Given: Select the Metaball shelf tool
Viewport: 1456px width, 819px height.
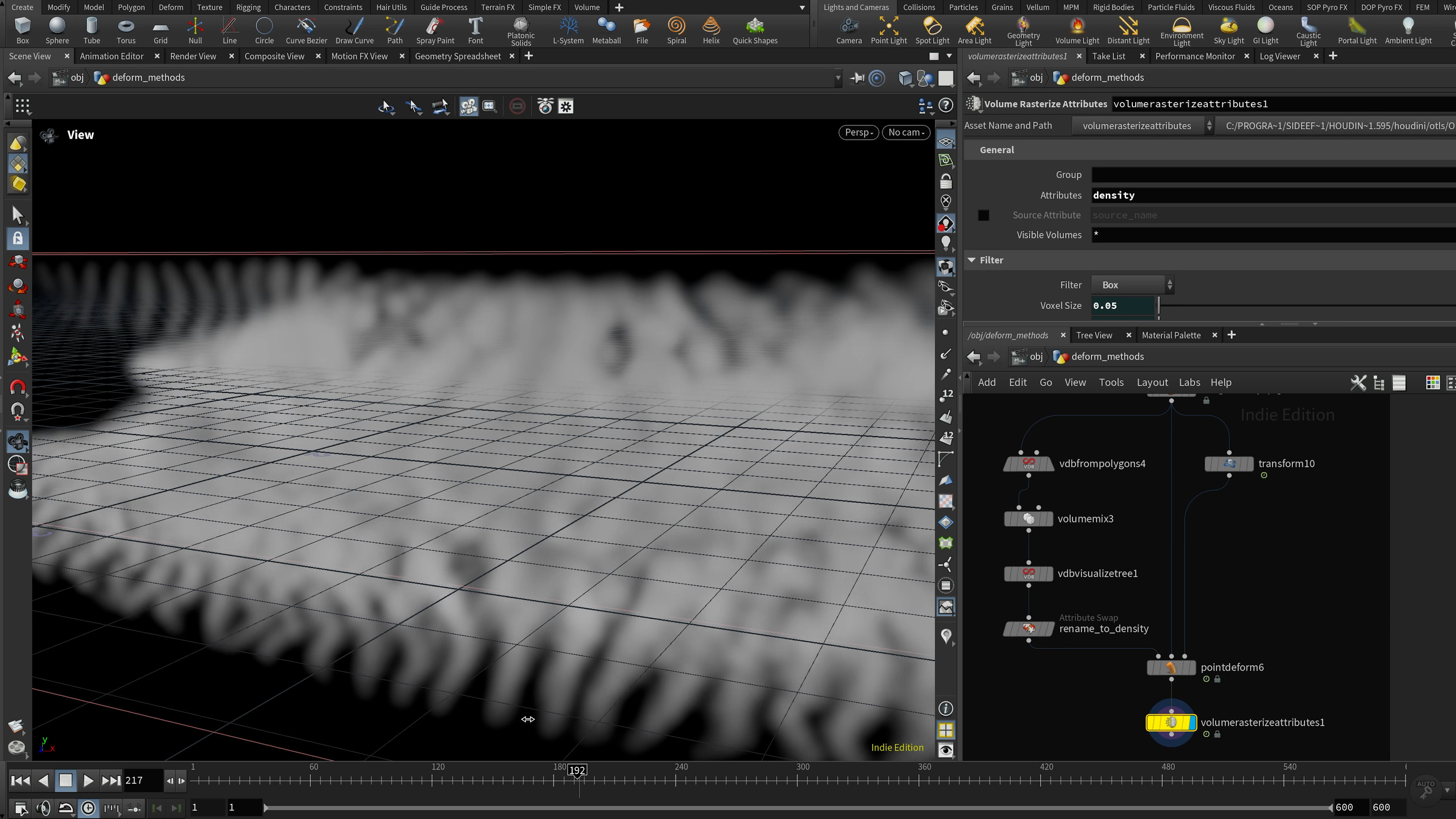Looking at the screenshot, I should point(606,30).
